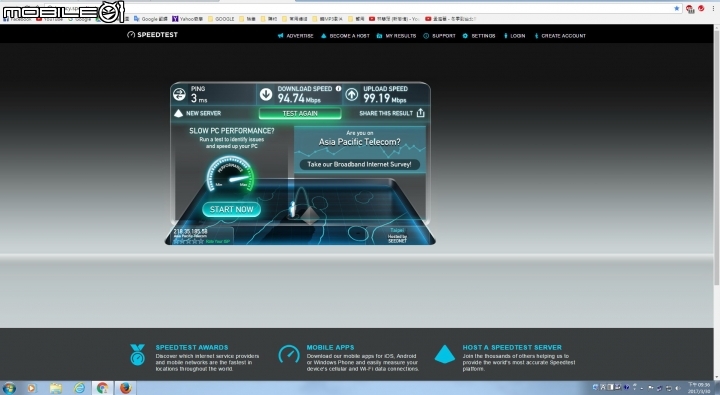
Task: Click the Mobile Apps gauge icon
Action: 289,355
